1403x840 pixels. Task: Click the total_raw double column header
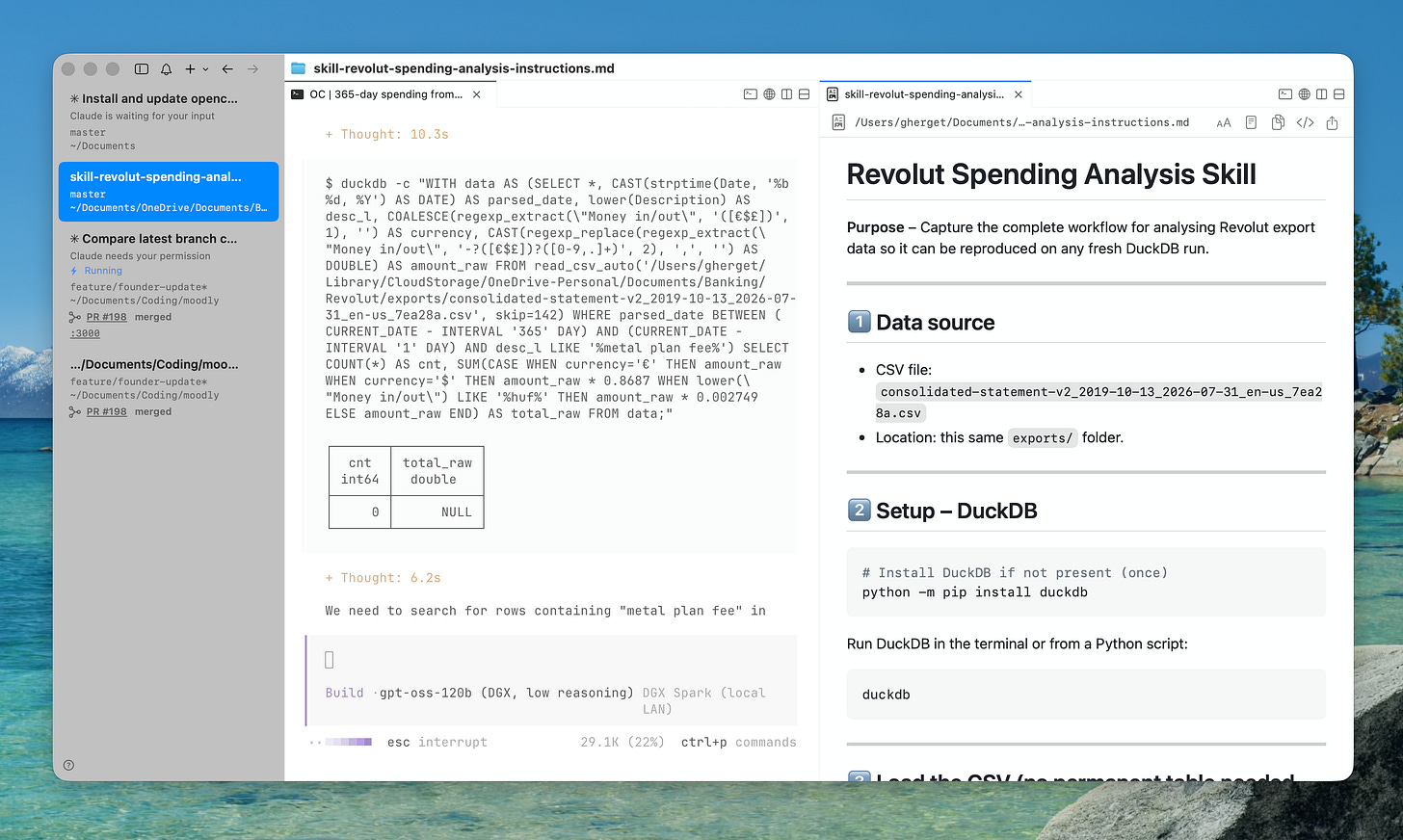coord(437,471)
